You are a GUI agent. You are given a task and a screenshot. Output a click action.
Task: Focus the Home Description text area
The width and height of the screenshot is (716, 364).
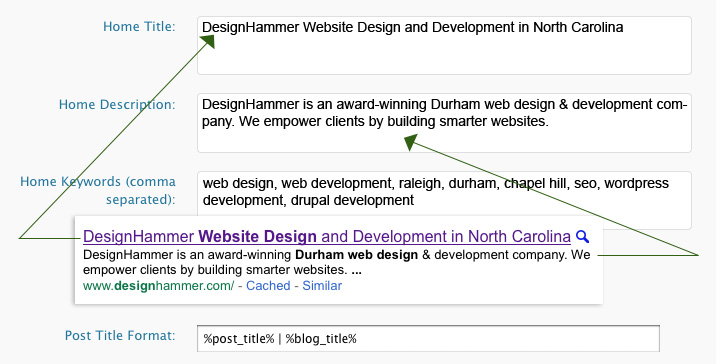click(x=444, y=123)
